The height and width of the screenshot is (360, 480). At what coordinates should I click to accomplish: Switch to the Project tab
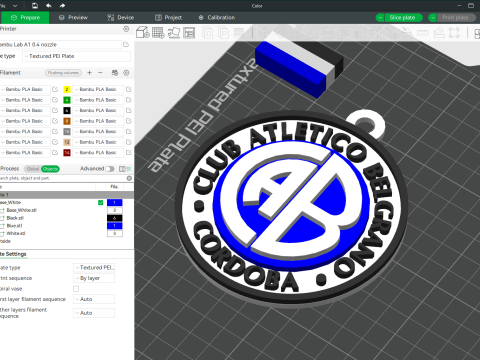pos(169,18)
